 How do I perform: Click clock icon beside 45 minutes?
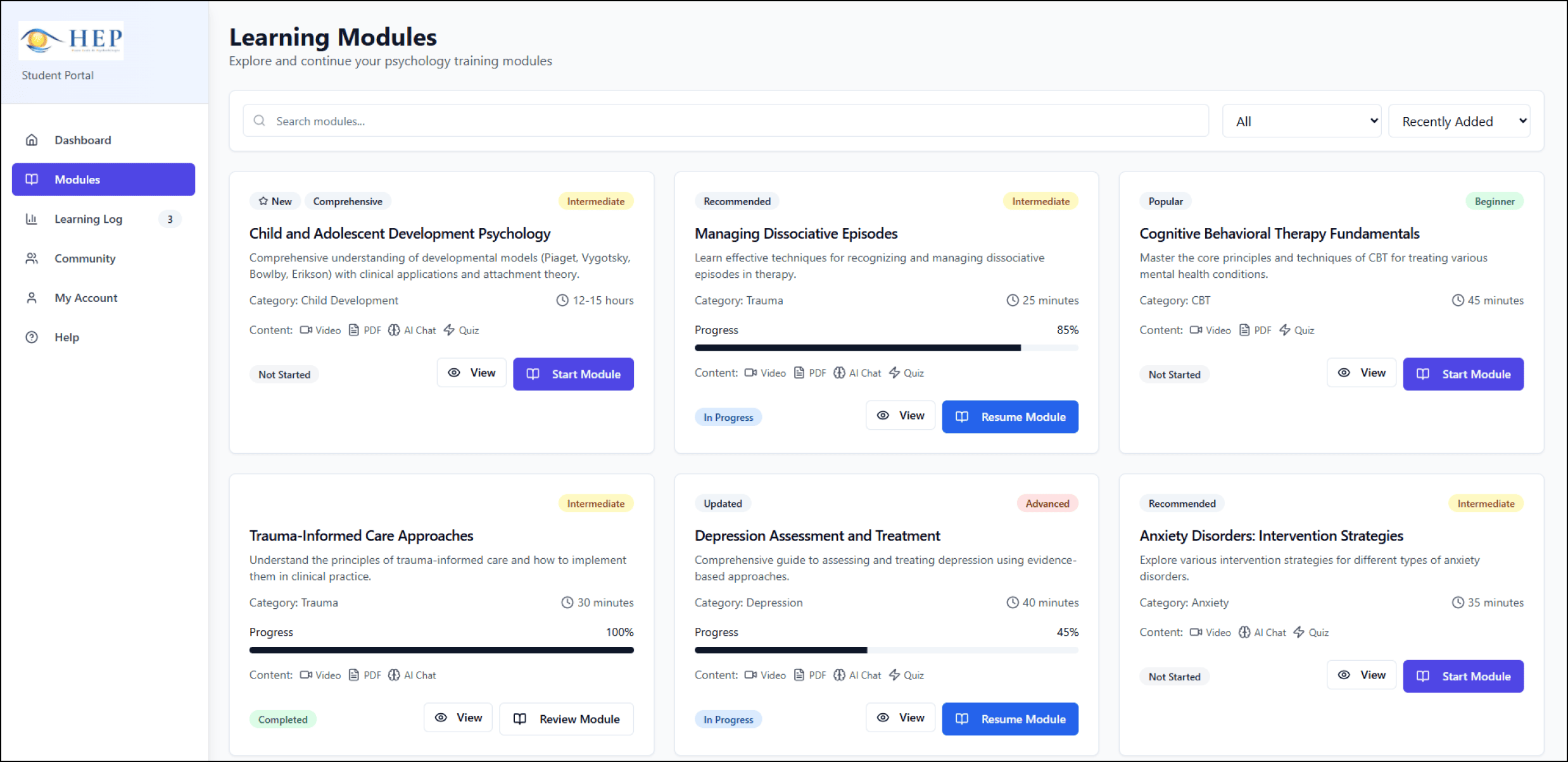tap(1458, 300)
